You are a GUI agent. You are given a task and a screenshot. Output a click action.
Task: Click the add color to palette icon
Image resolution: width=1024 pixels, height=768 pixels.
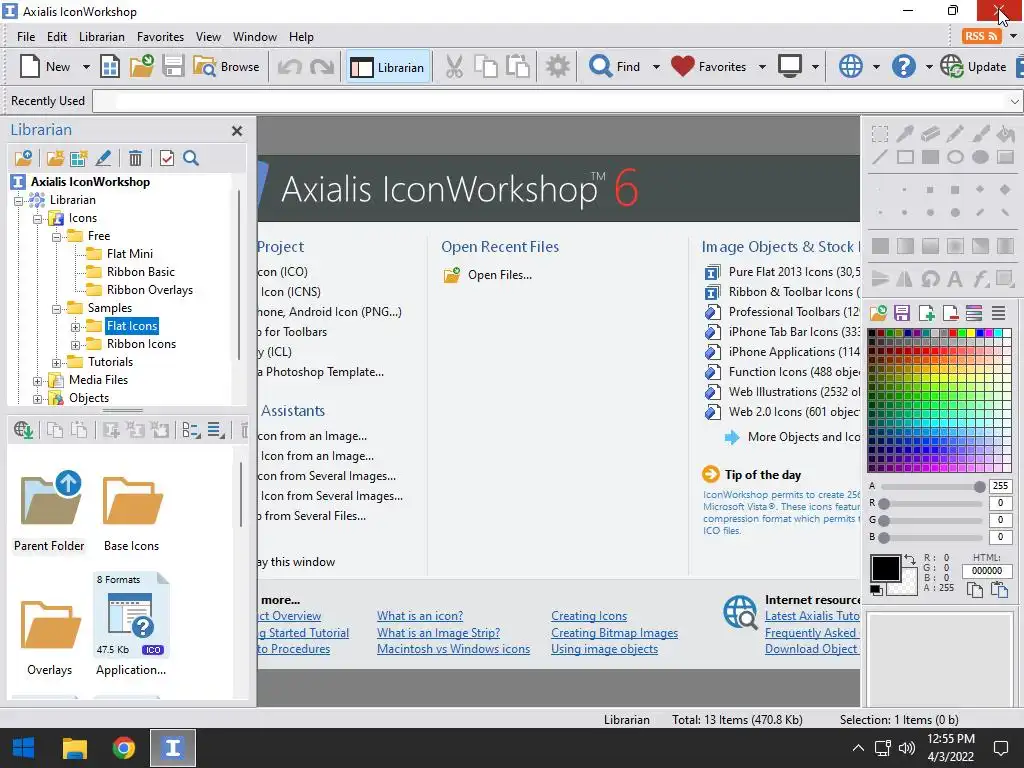pyautogui.click(x=927, y=313)
